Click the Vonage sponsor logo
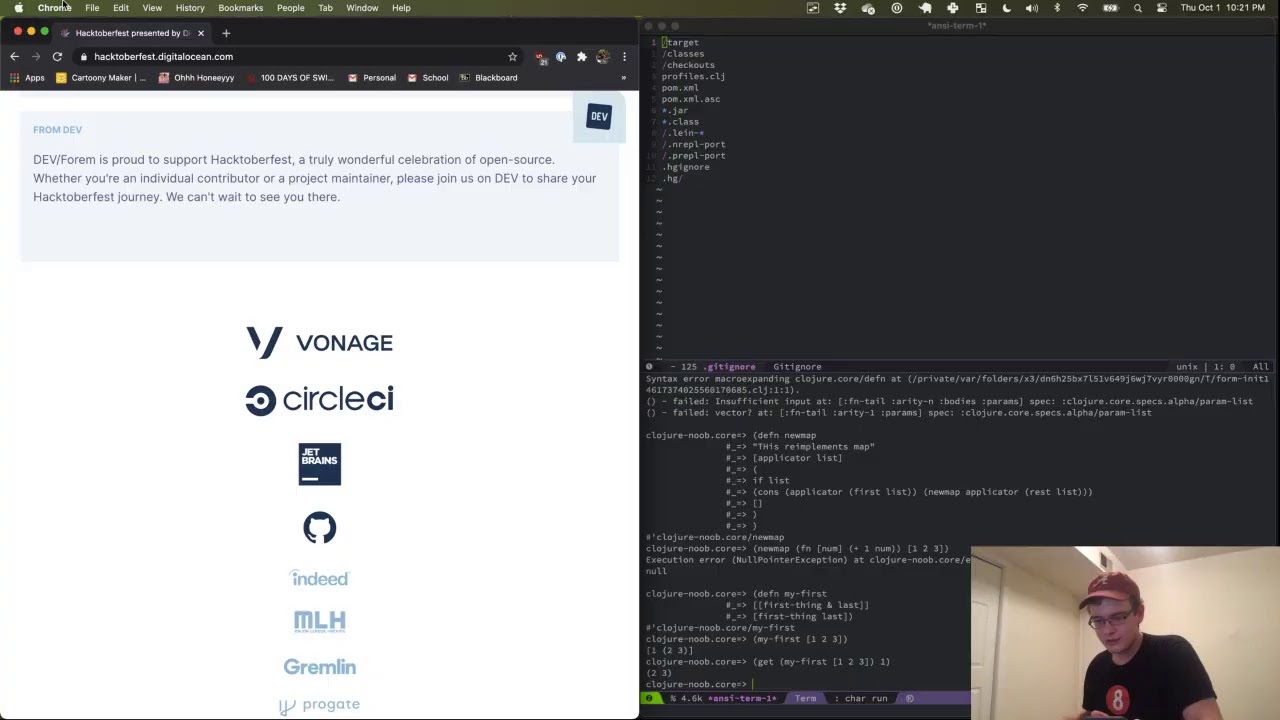The height and width of the screenshot is (720, 1280). click(319, 343)
